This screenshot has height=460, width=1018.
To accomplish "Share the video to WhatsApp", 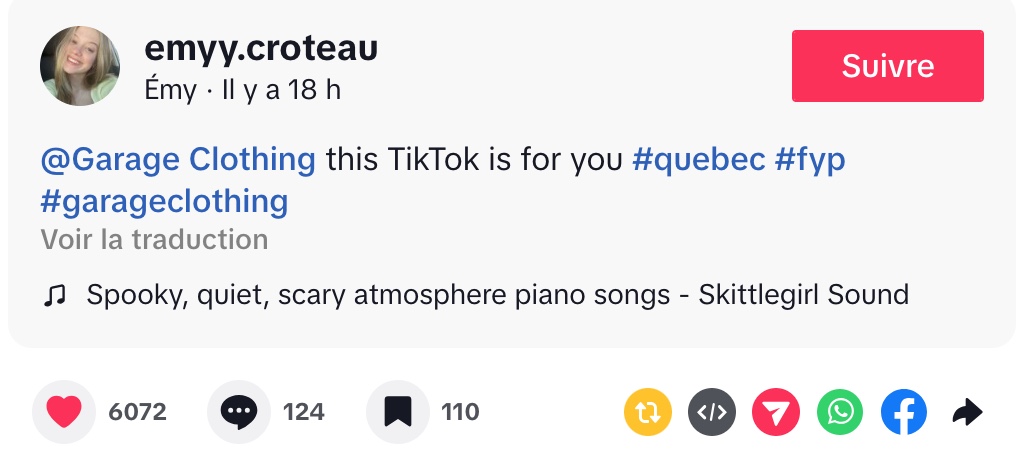I will (840, 412).
